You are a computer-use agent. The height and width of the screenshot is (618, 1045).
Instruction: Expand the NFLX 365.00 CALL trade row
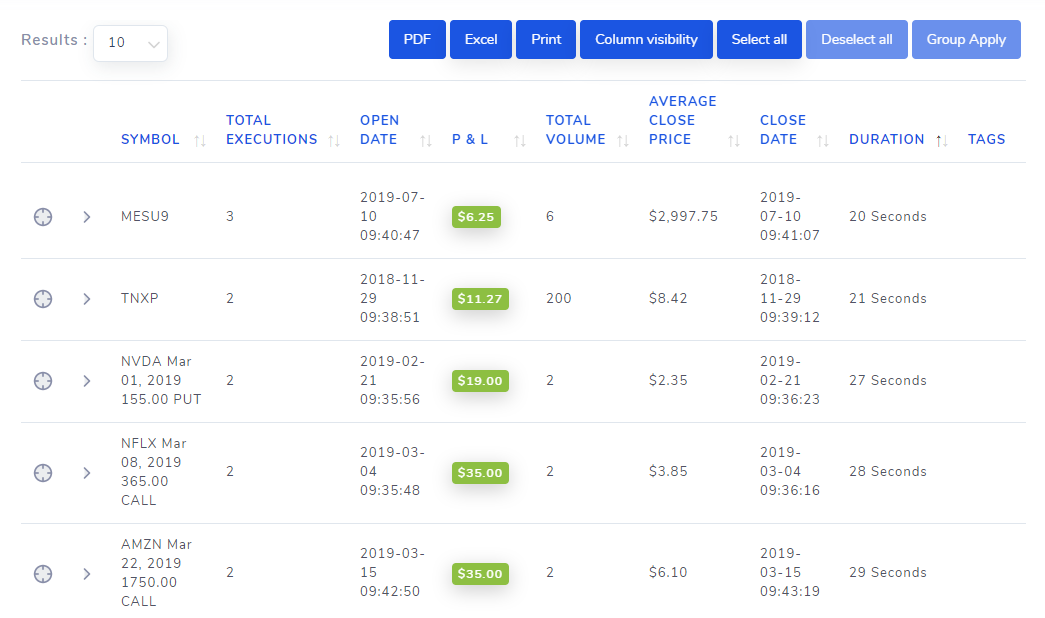coord(87,473)
